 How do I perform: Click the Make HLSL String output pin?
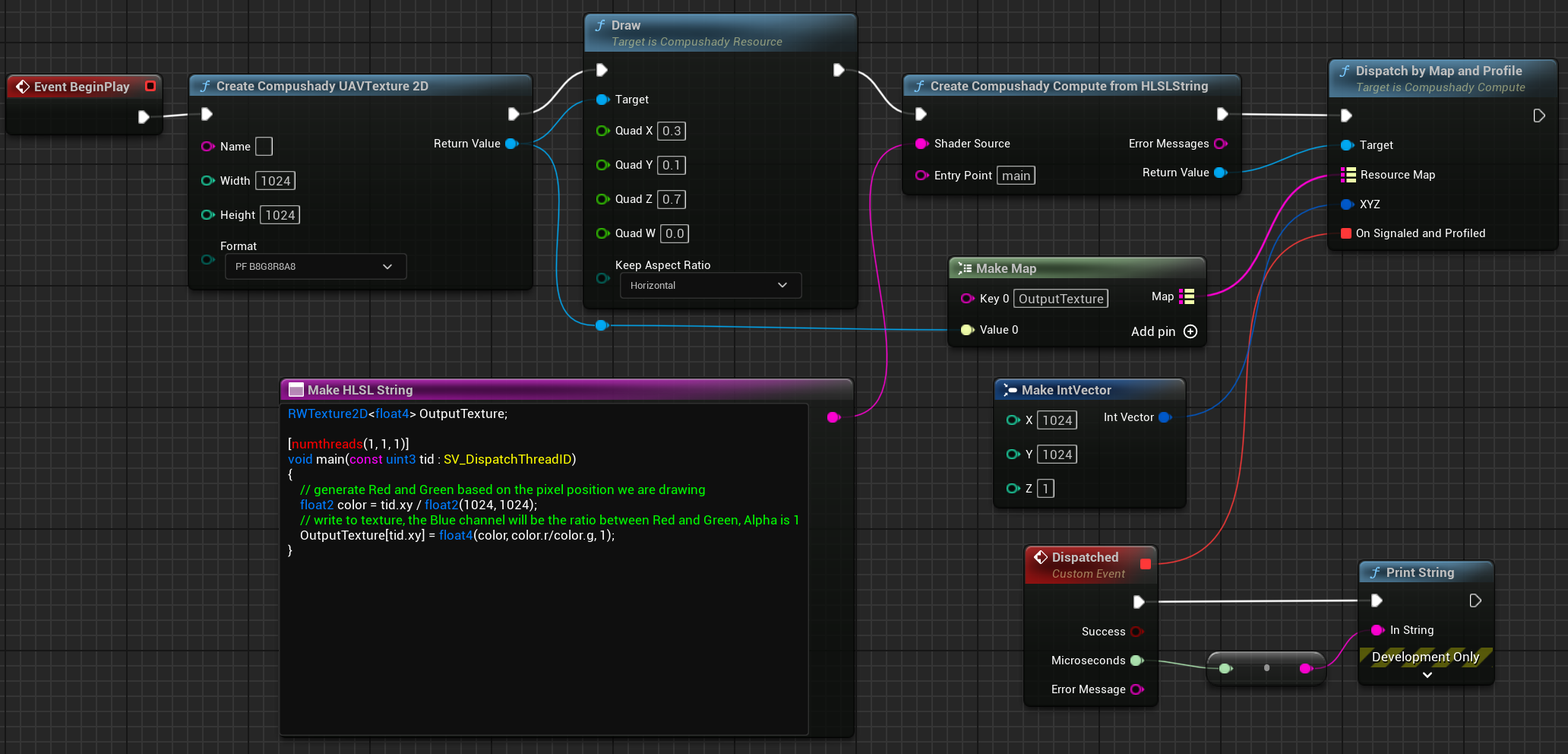click(x=833, y=417)
